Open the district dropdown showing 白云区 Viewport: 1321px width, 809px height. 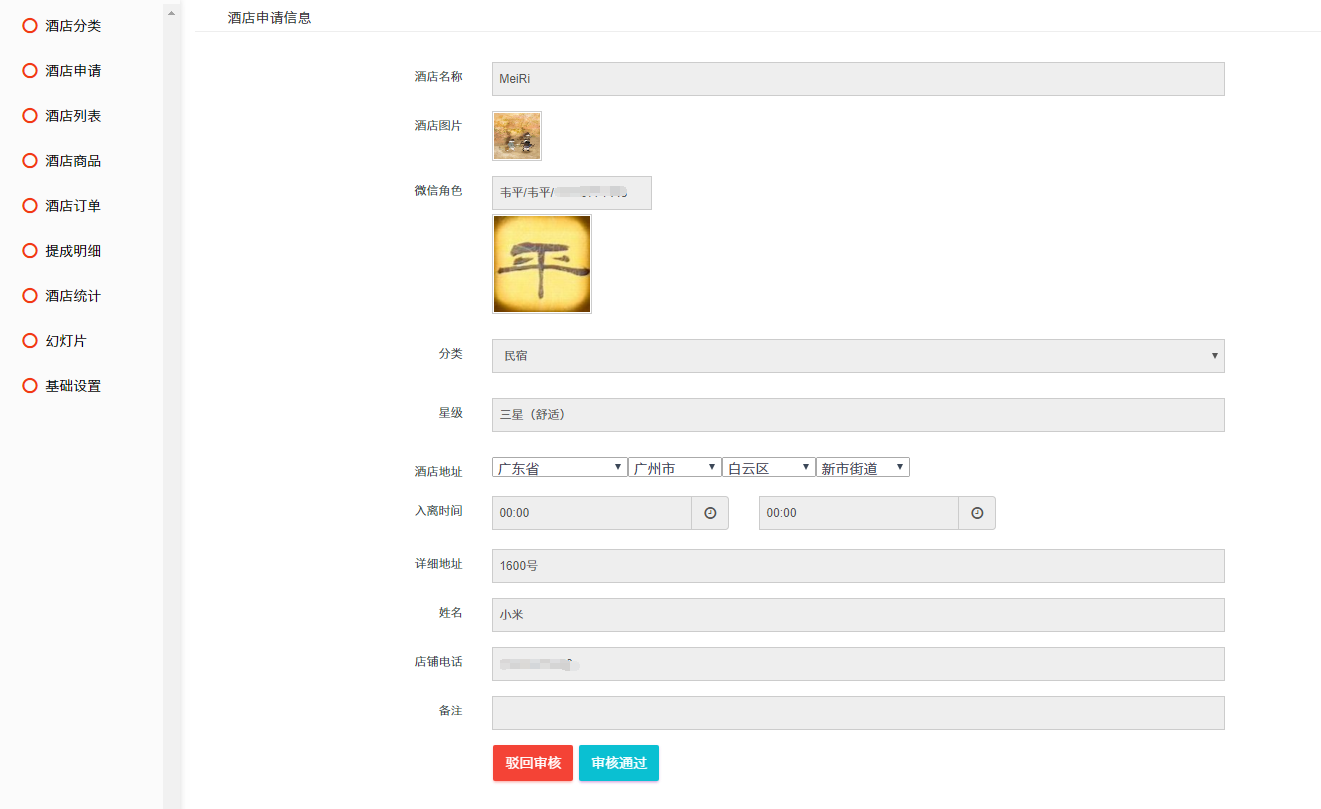[768, 468]
